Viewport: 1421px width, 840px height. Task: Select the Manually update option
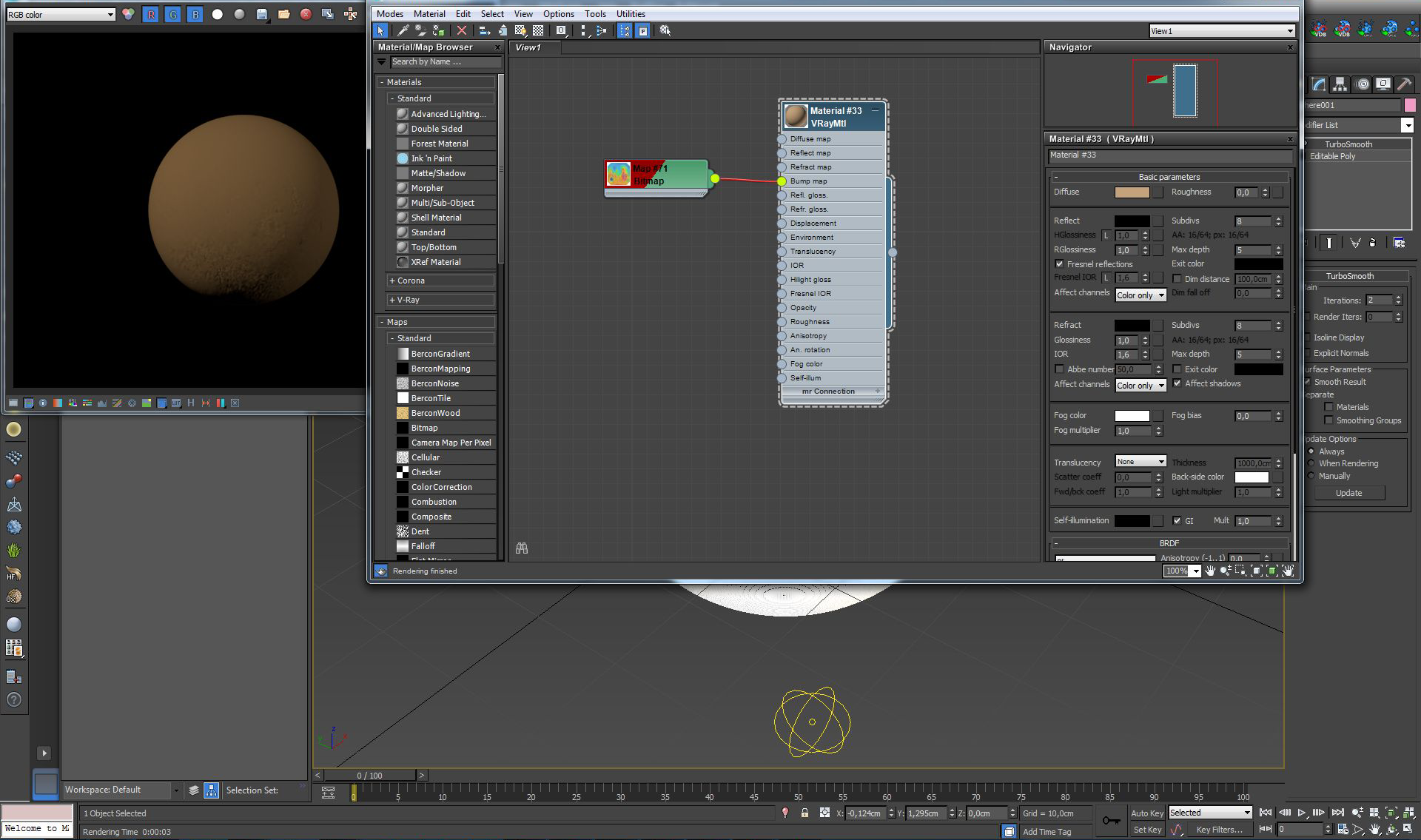(1311, 476)
